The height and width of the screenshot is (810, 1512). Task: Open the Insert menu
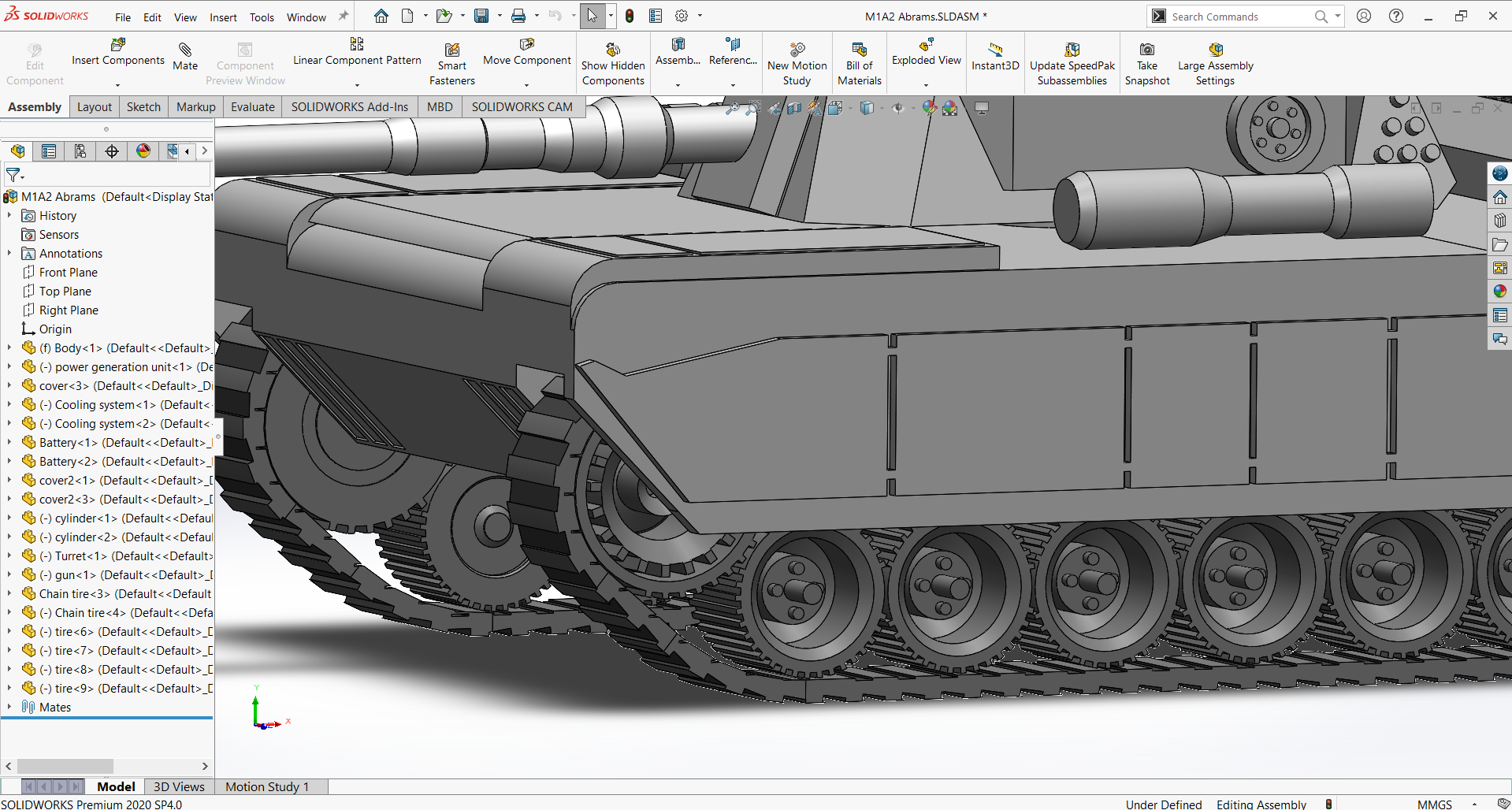223,17
